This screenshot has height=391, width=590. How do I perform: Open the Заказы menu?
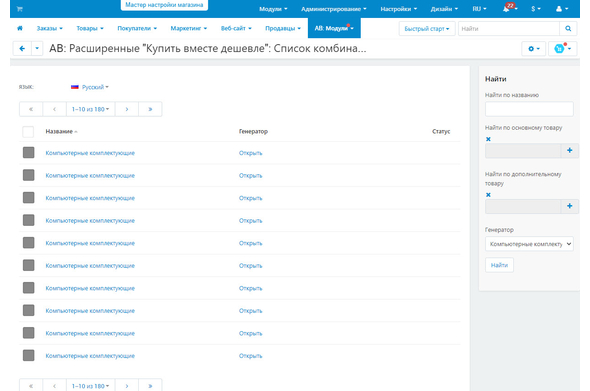click(x=49, y=28)
